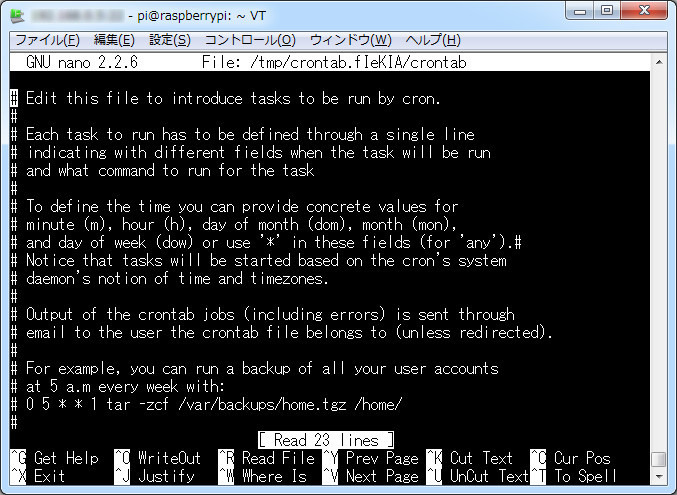Click the scrollbar down arrow
677x495 pixels.
[x=659, y=477]
